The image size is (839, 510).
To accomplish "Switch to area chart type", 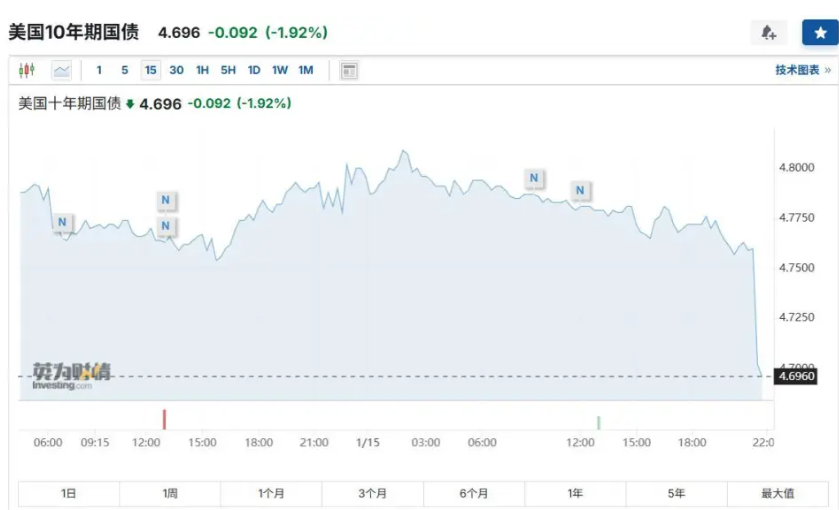I will [62, 70].
